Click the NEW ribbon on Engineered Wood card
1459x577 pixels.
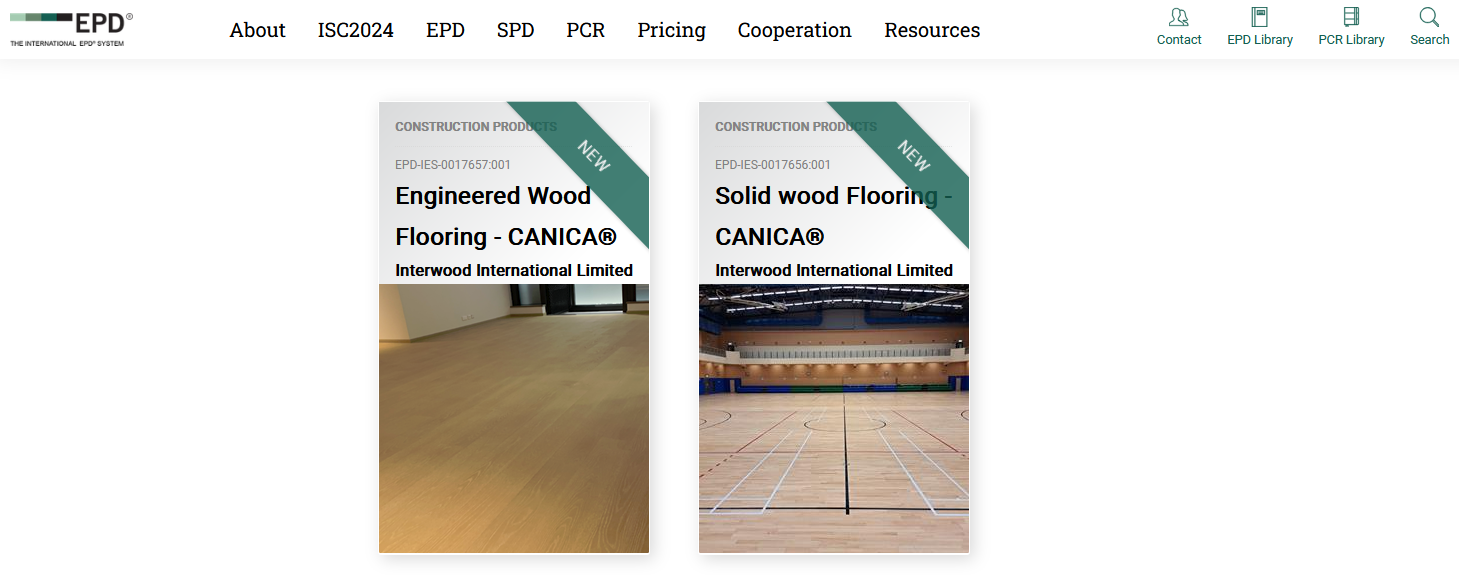pyautogui.click(x=595, y=157)
